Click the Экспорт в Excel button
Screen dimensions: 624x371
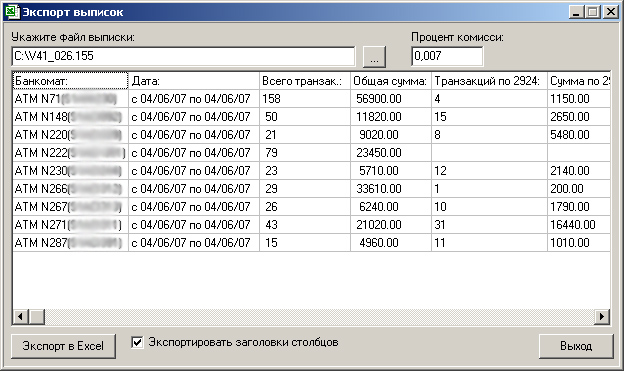tap(63, 346)
